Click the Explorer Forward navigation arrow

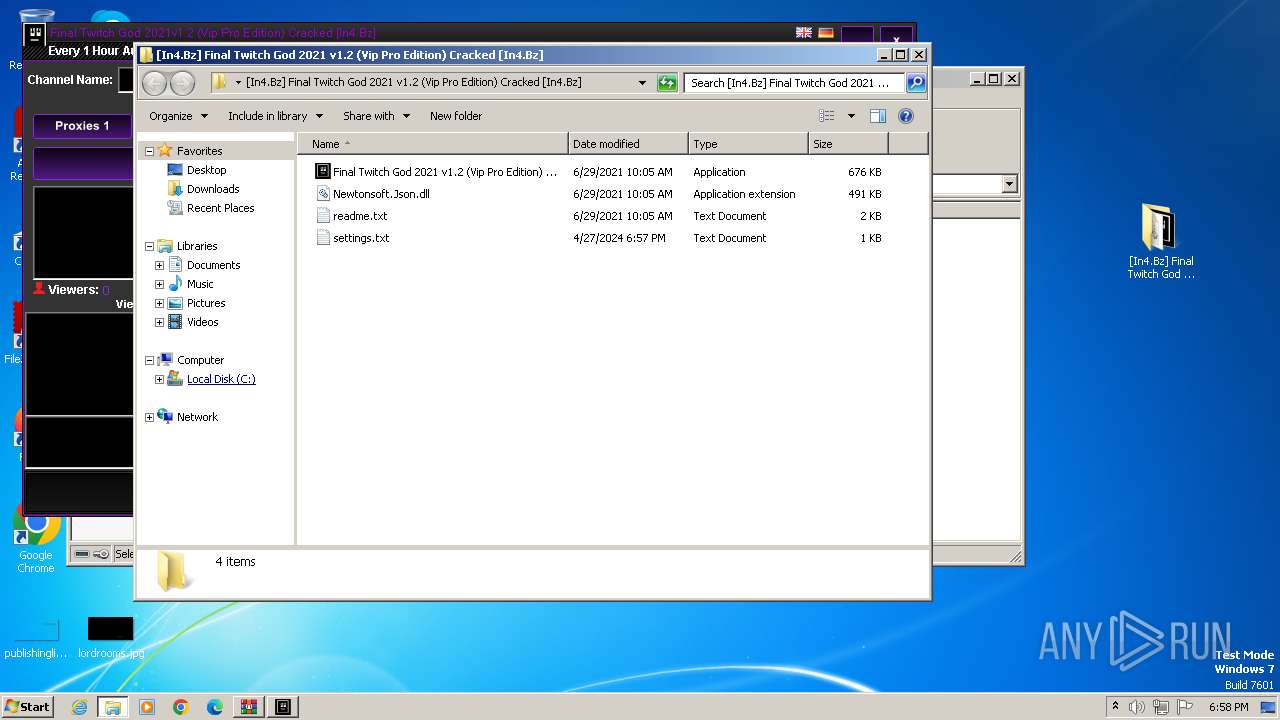click(183, 83)
